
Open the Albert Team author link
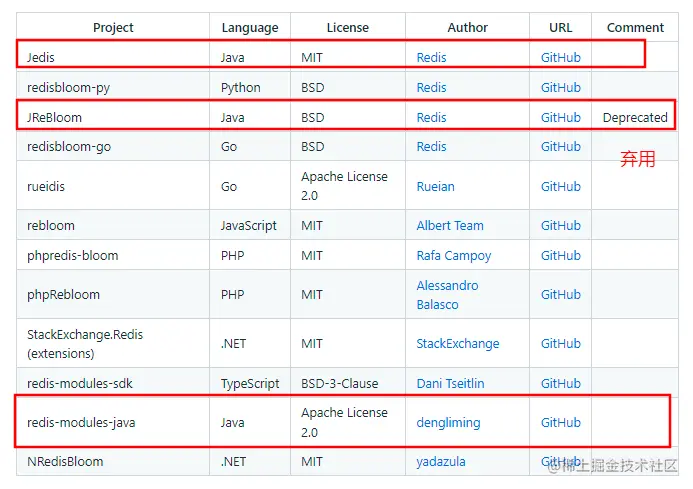(x=450, y=225)
